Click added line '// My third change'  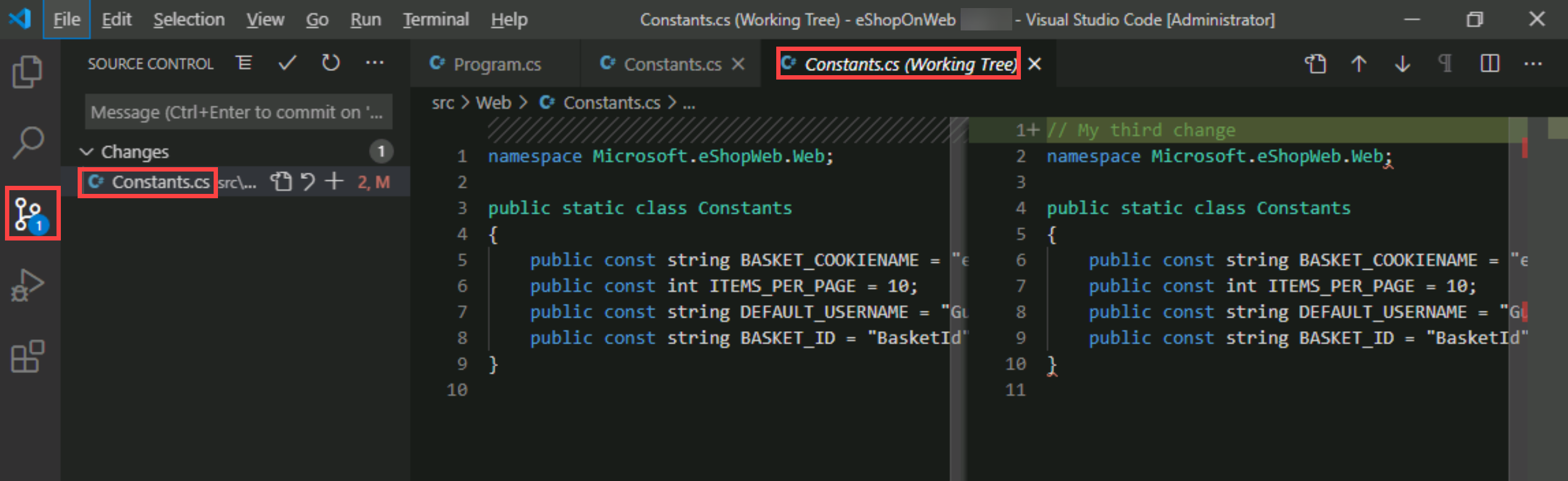pyautogui.click(x=1141, y=130)
